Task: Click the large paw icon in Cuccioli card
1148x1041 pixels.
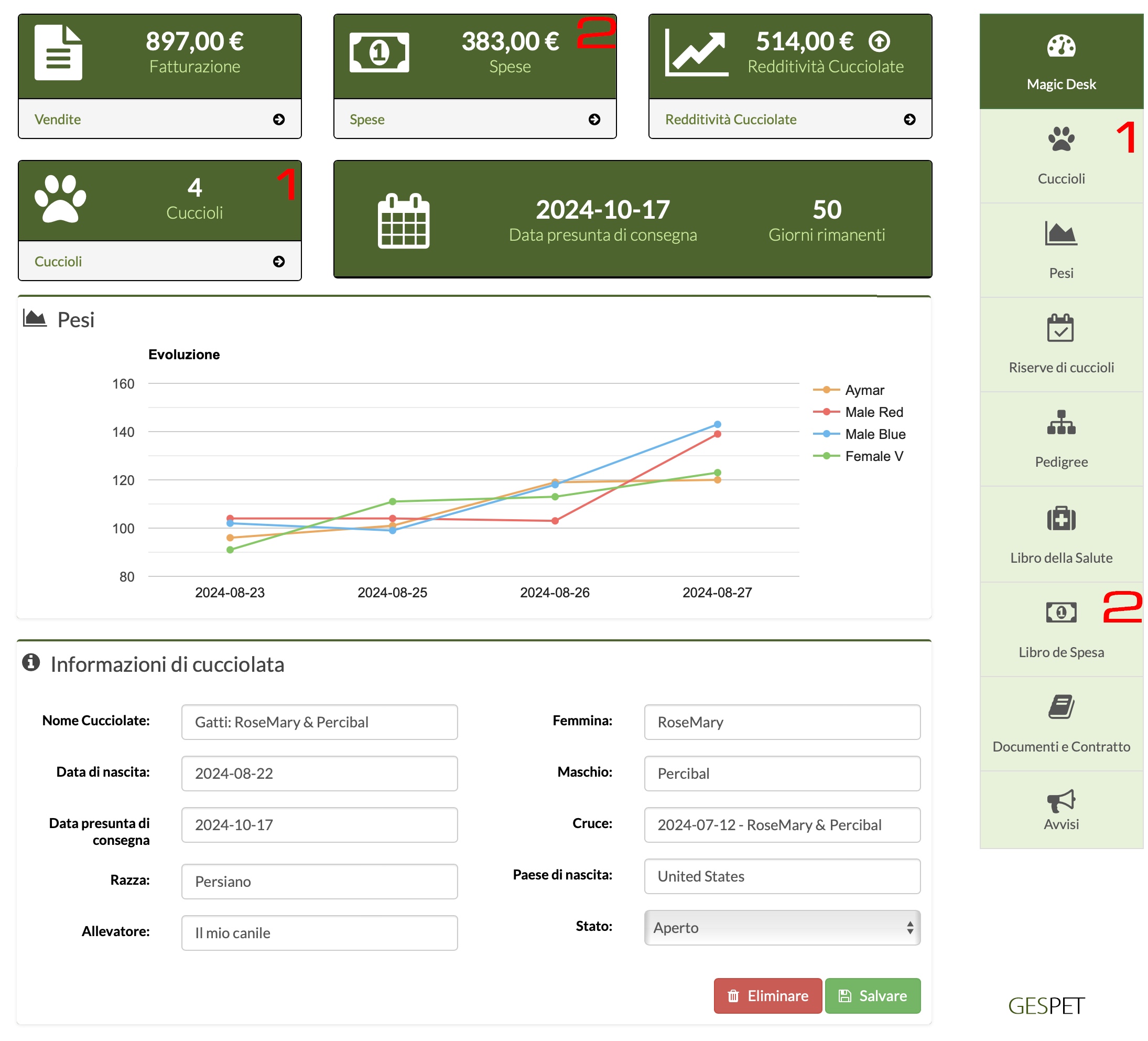Action: [60, 198]
